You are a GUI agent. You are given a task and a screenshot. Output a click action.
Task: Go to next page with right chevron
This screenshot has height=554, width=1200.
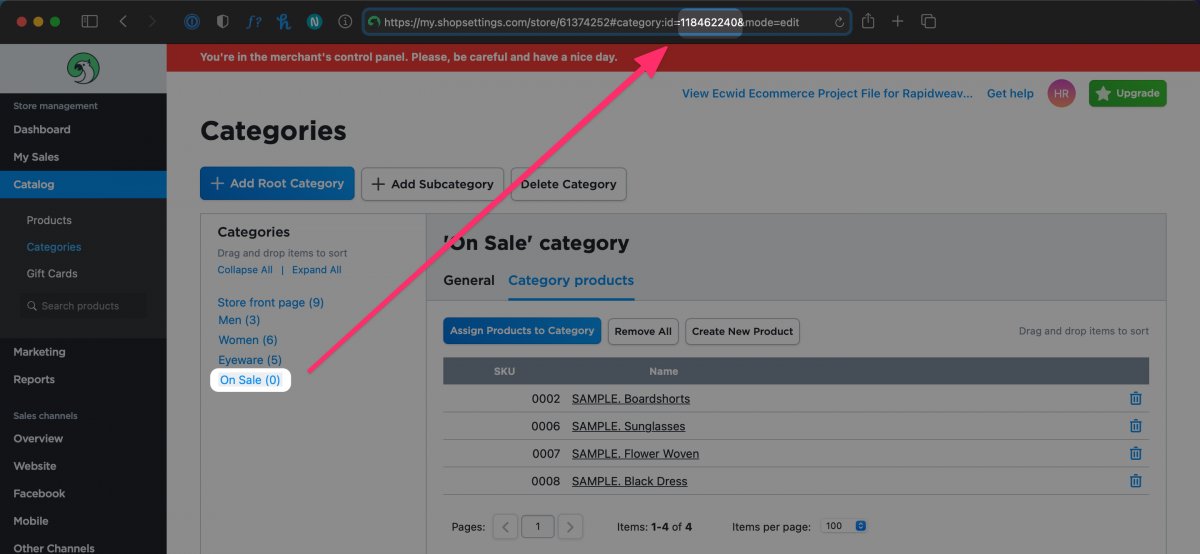[x=570, y=527]
